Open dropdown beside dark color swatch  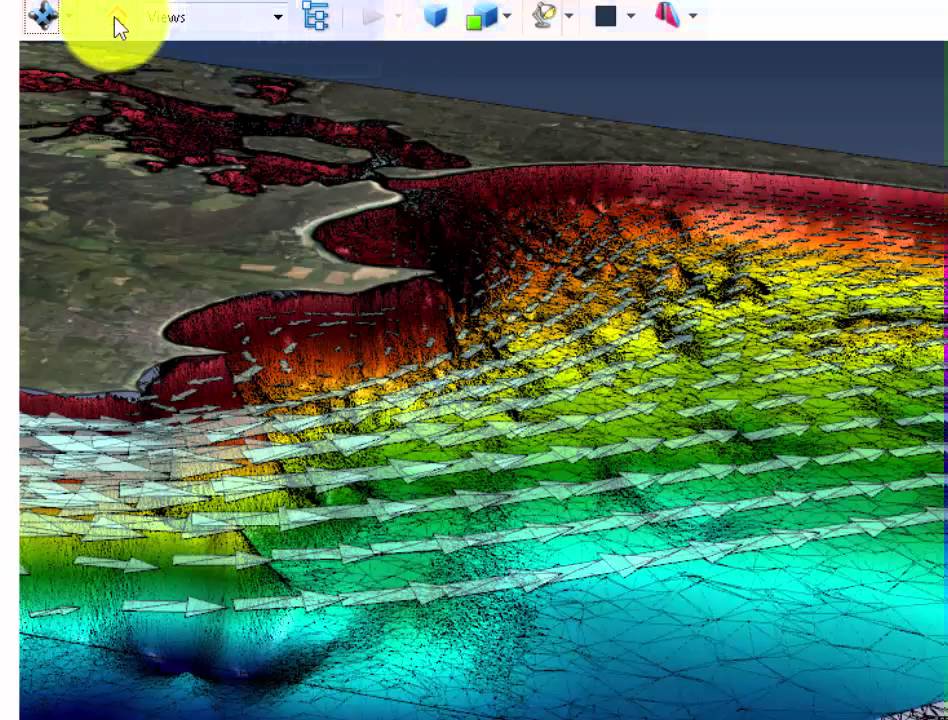coord(631,16)
